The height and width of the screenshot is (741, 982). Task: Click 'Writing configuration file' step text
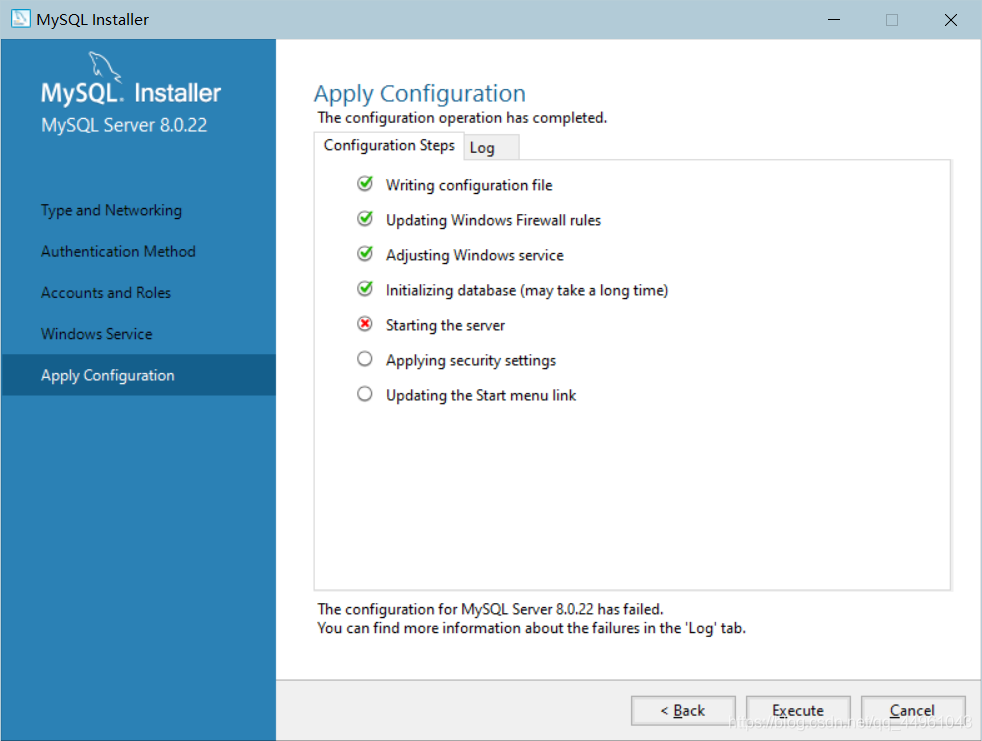469,185
